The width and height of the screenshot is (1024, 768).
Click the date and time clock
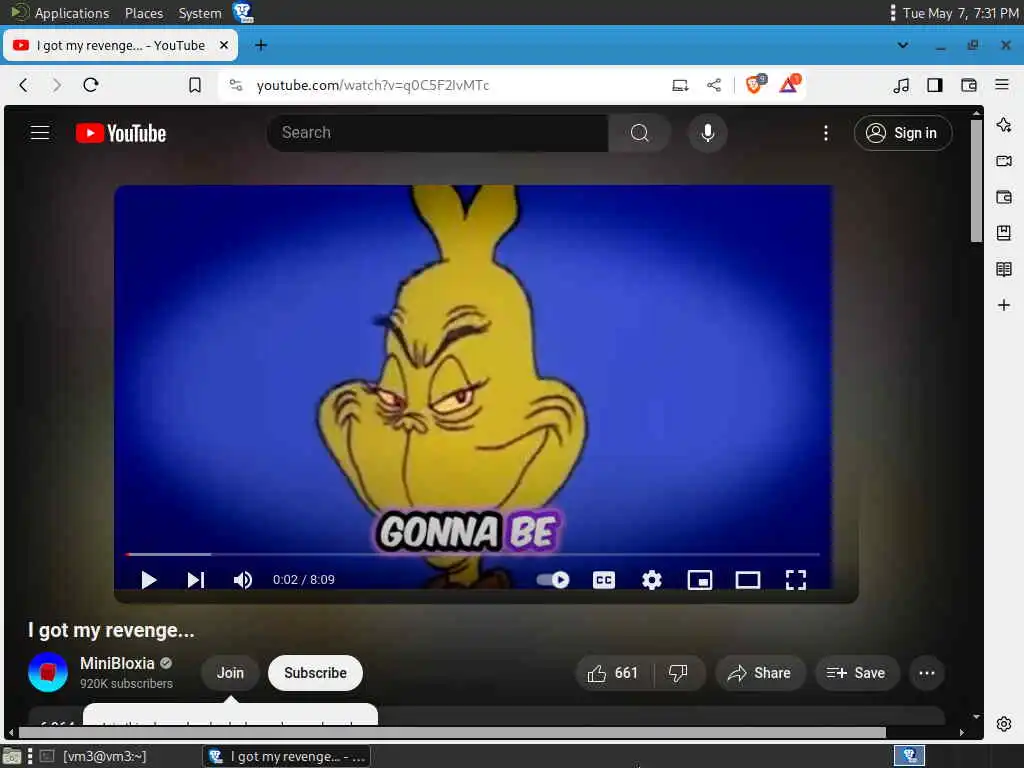click(960, 13)
